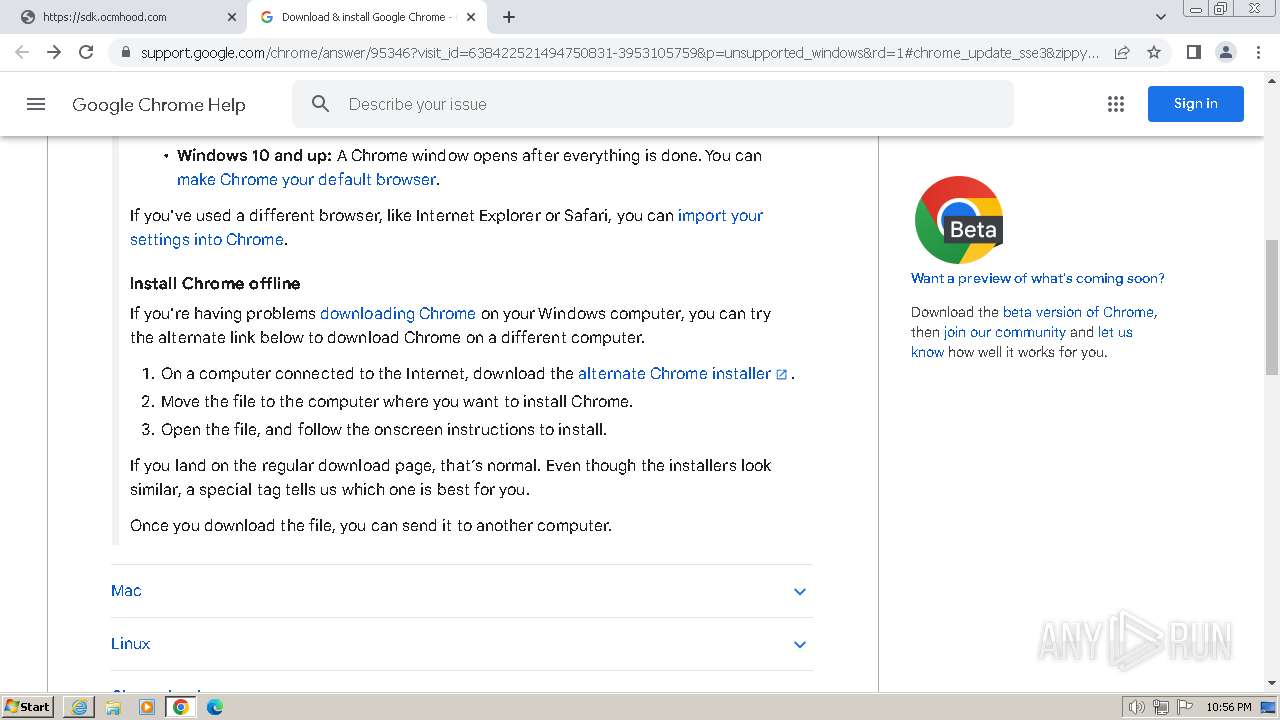Screen dimensions: 1280x720
Task: Click the vertical page scrollbar thumb
Action: tap(1272, 307)
